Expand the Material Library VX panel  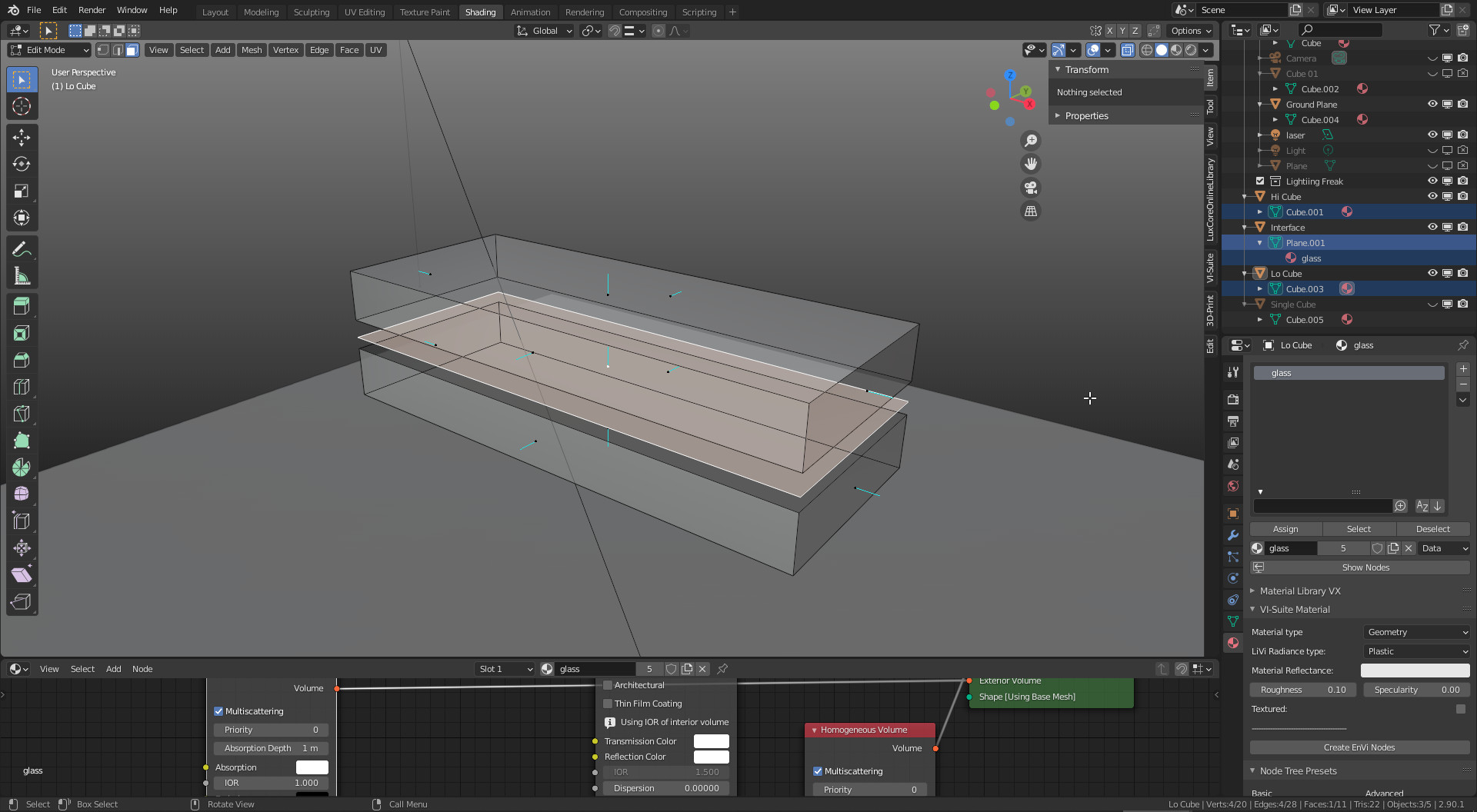1300,591
